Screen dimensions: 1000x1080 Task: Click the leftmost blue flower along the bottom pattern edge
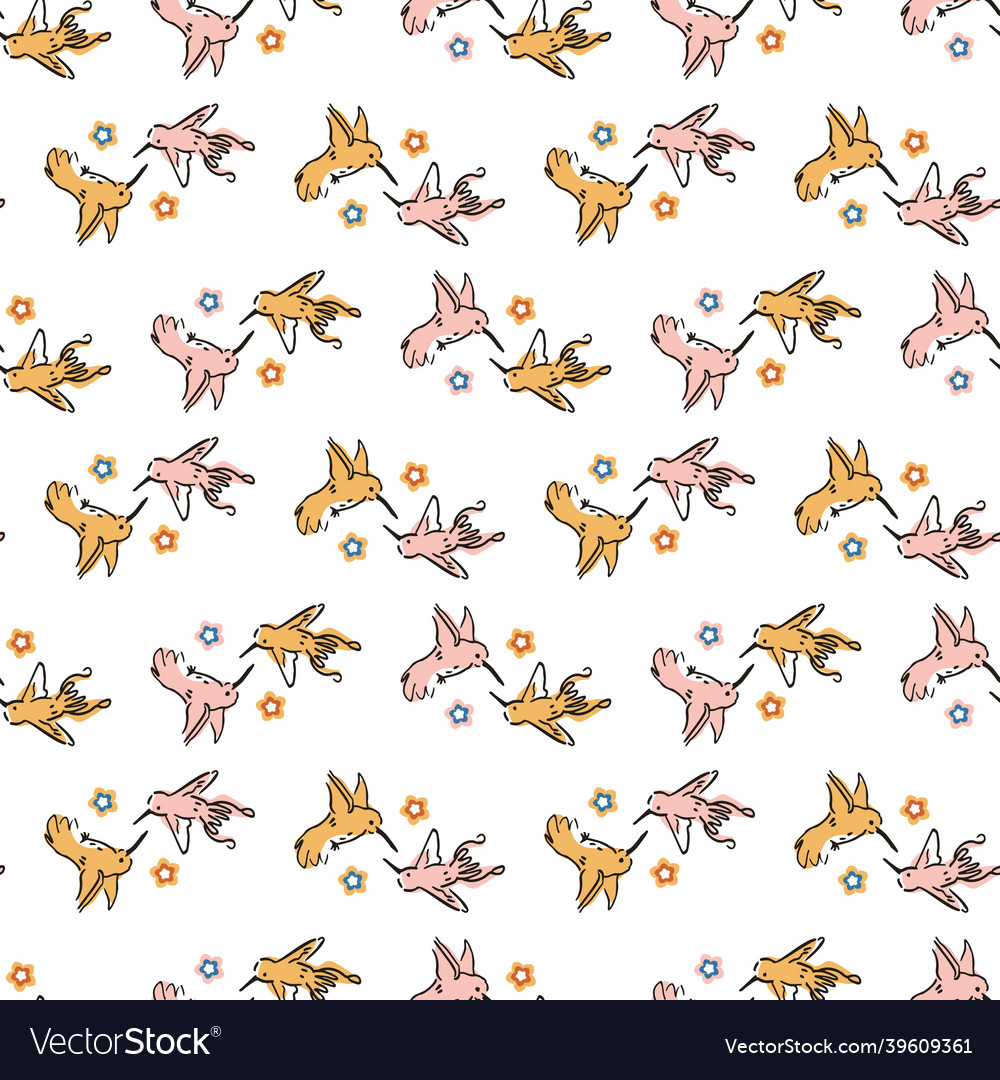[209, 968]
